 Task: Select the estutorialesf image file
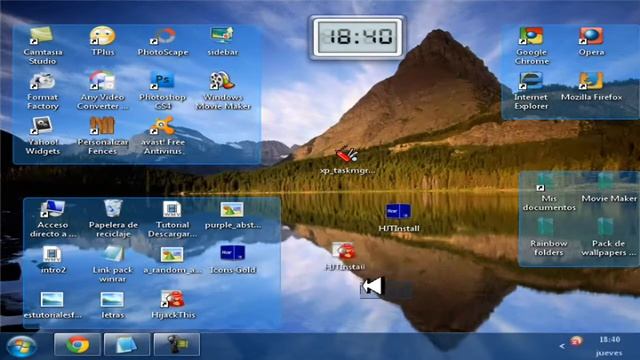pyautogui.click(x=52, y=304)
